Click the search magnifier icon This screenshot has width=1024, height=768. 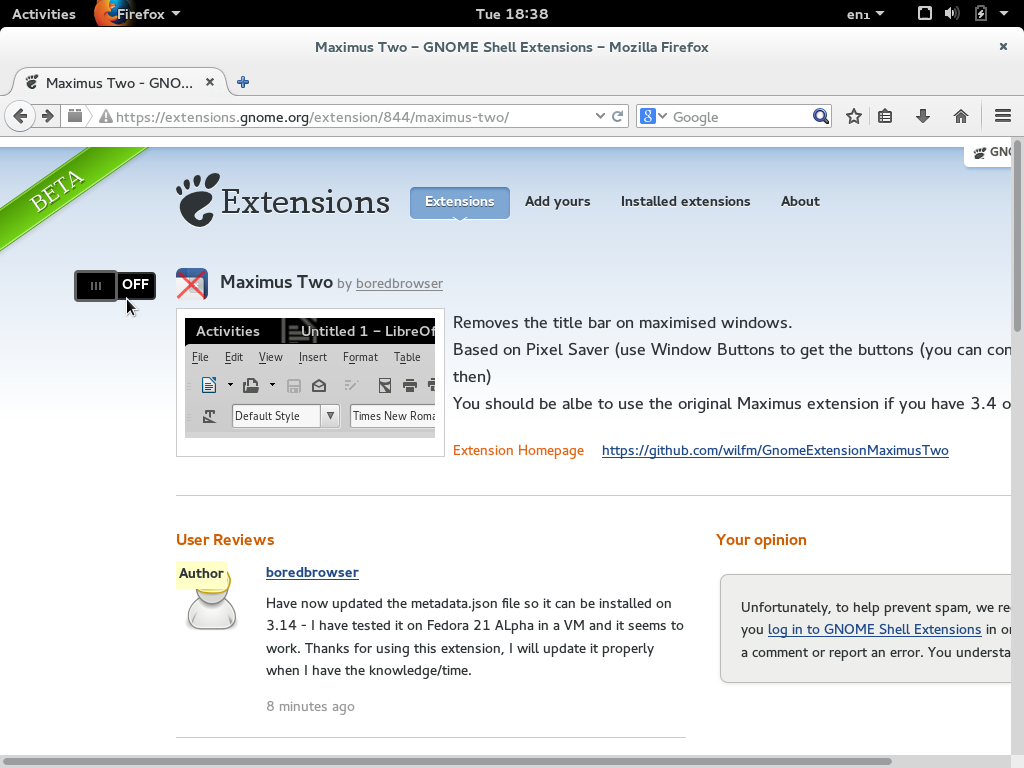(x=820, y=116)
